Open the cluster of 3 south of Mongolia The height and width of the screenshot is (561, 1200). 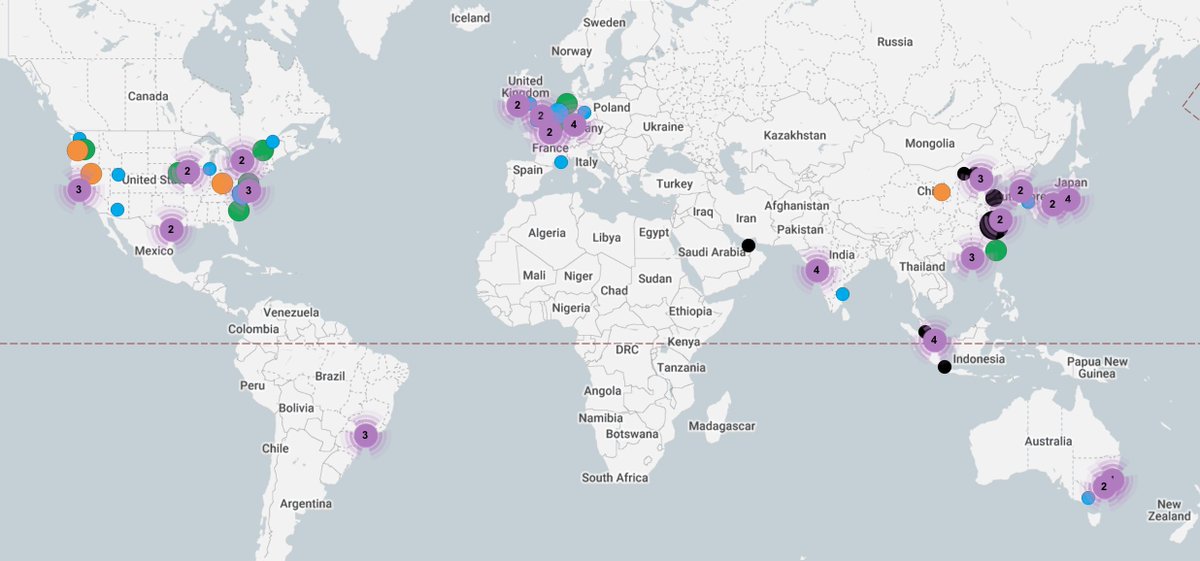pos(981,180)
